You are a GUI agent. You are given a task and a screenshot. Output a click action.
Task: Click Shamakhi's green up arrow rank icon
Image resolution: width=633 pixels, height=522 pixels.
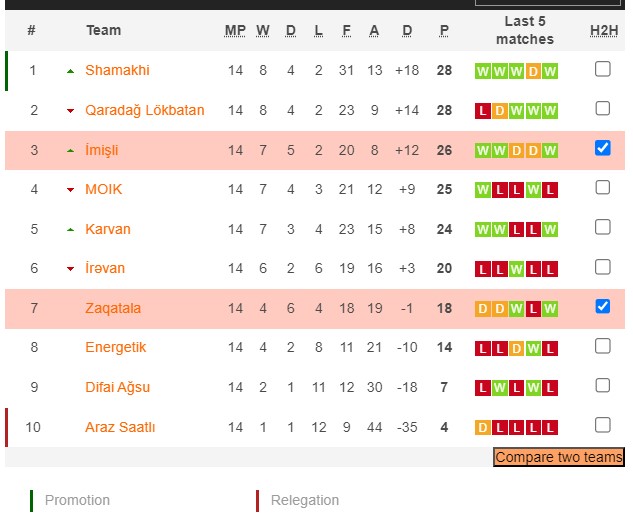[70, 71]
